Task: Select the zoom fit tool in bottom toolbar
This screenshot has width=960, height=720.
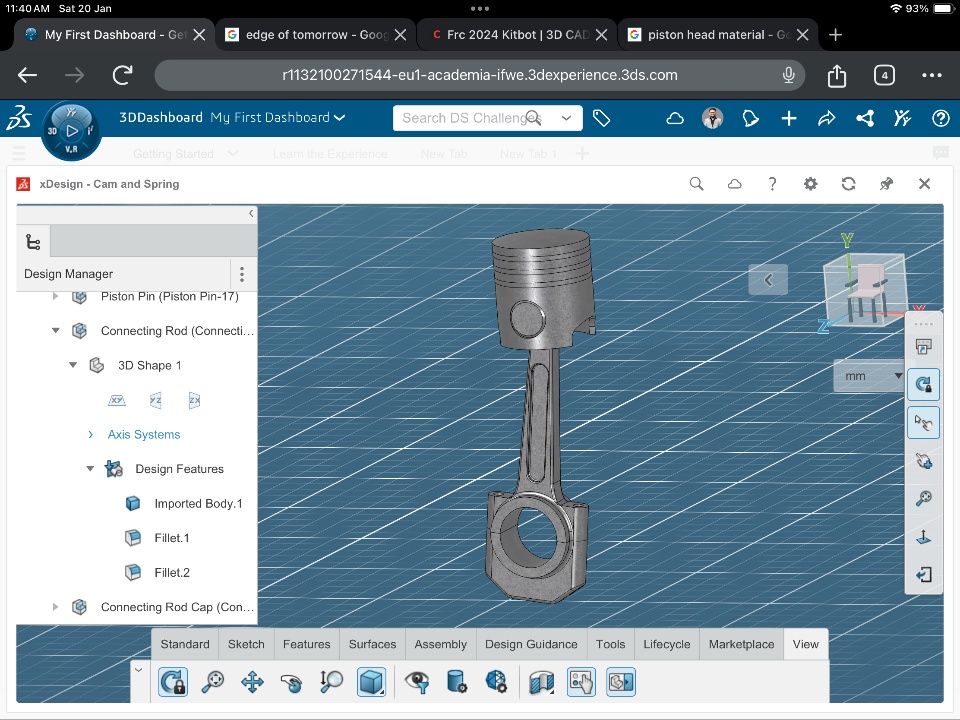Action: tap(212, 683)
